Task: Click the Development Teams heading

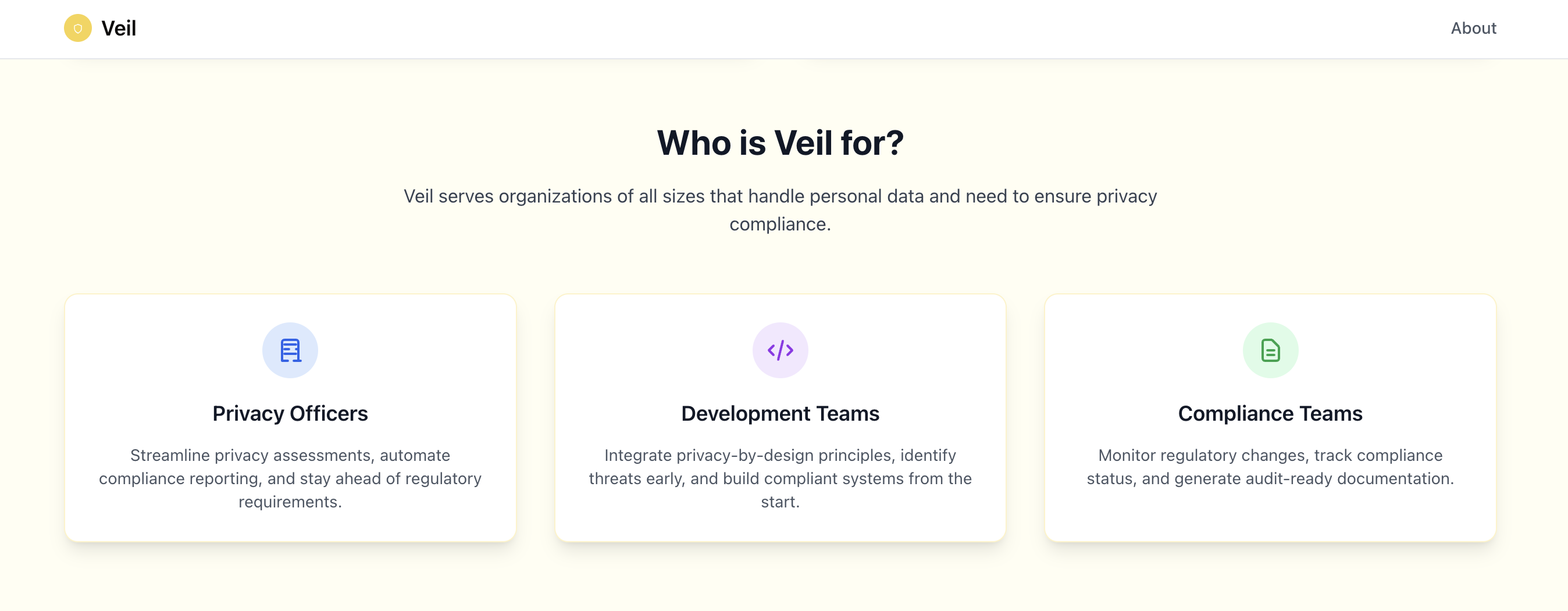Action: click(x=780, y=414)
